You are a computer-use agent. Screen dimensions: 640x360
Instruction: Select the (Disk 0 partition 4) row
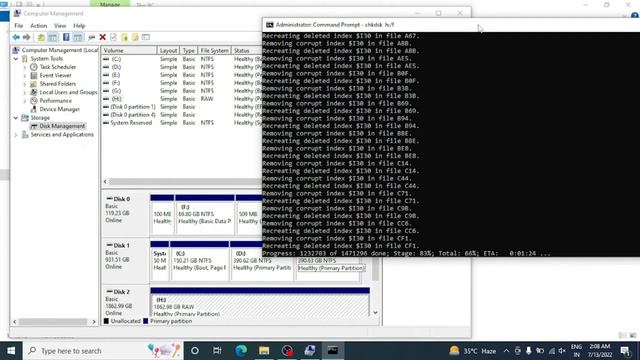(x=182, y=115)
